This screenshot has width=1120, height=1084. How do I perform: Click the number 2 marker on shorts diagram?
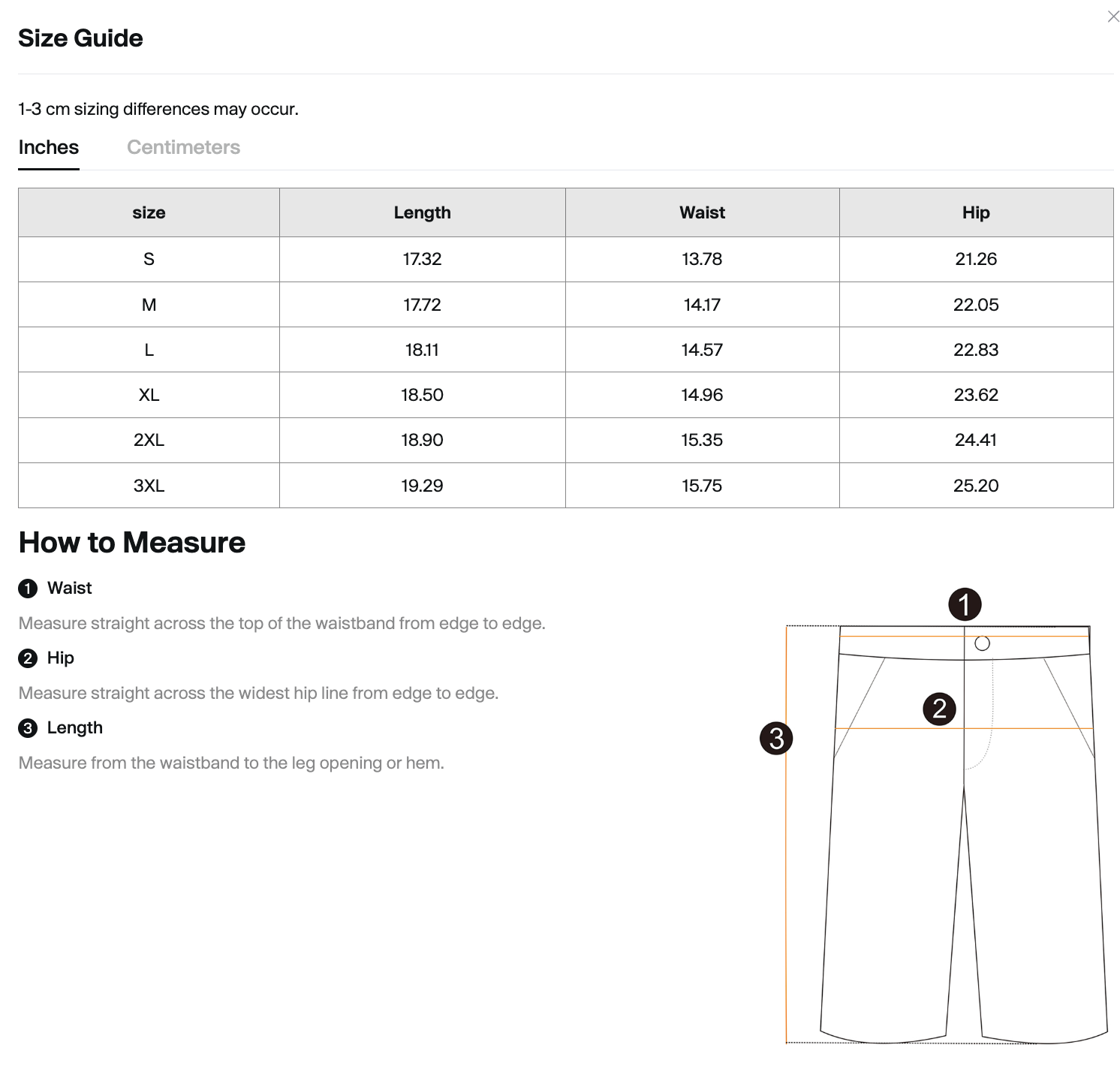pos(939,709)
